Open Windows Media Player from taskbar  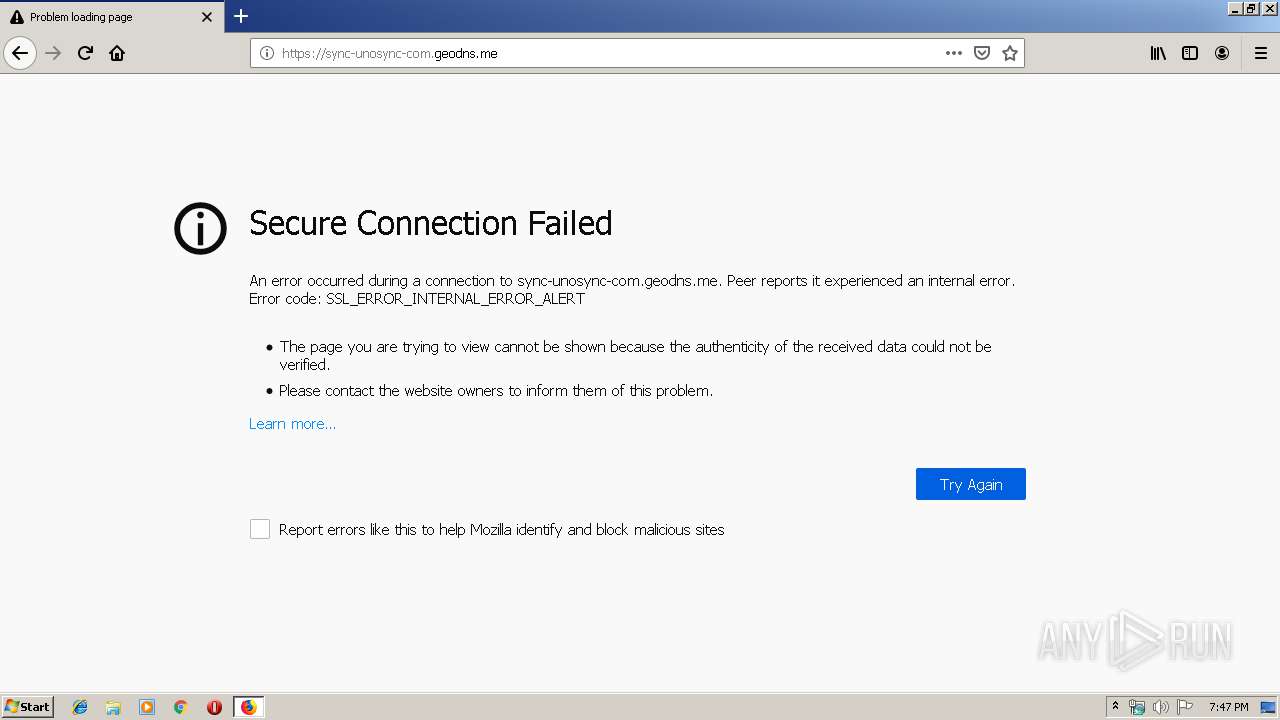[147, 707]
